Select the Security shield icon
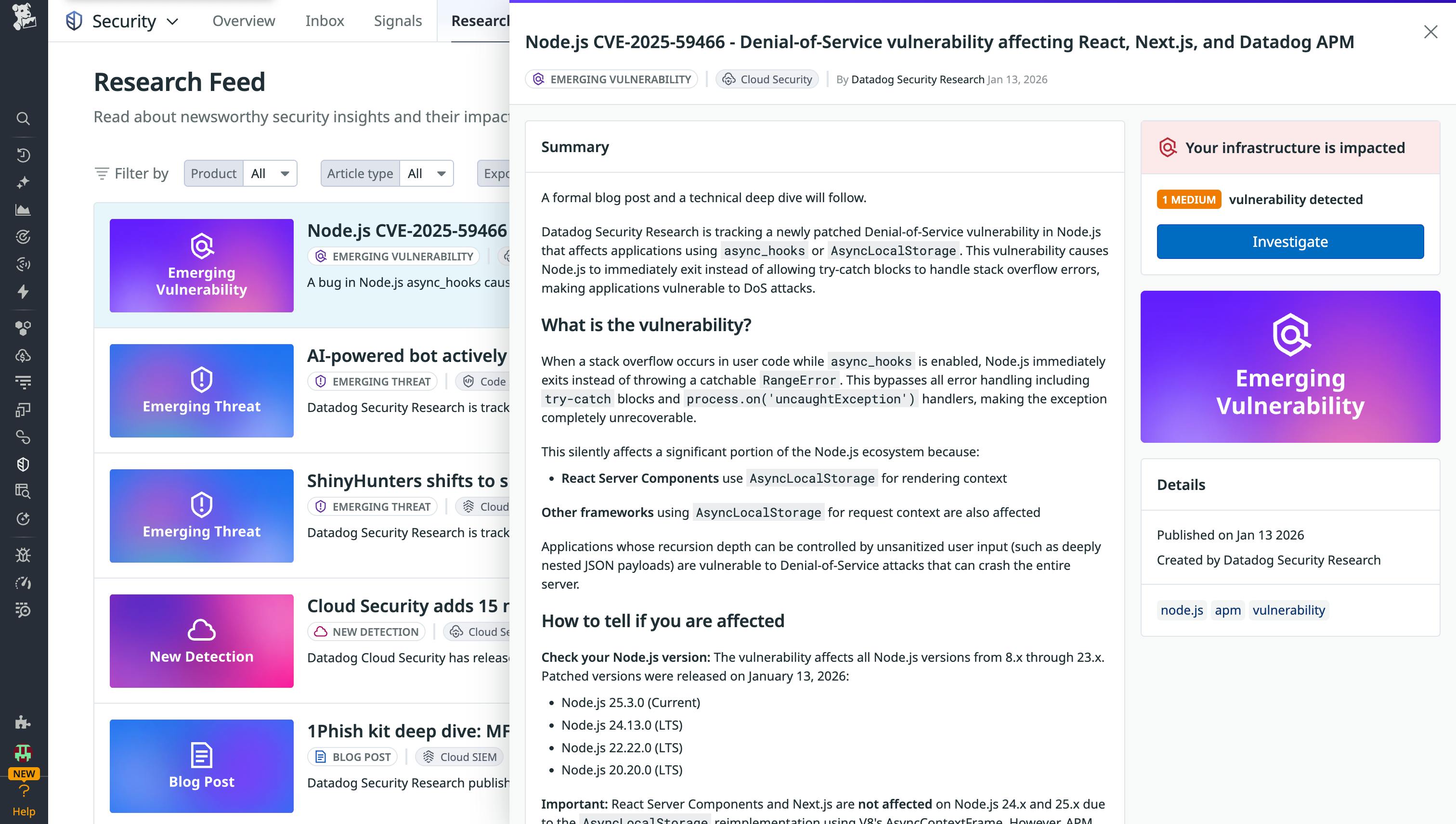The height and width of the screenshot is (824, 1456). point(23,463)
